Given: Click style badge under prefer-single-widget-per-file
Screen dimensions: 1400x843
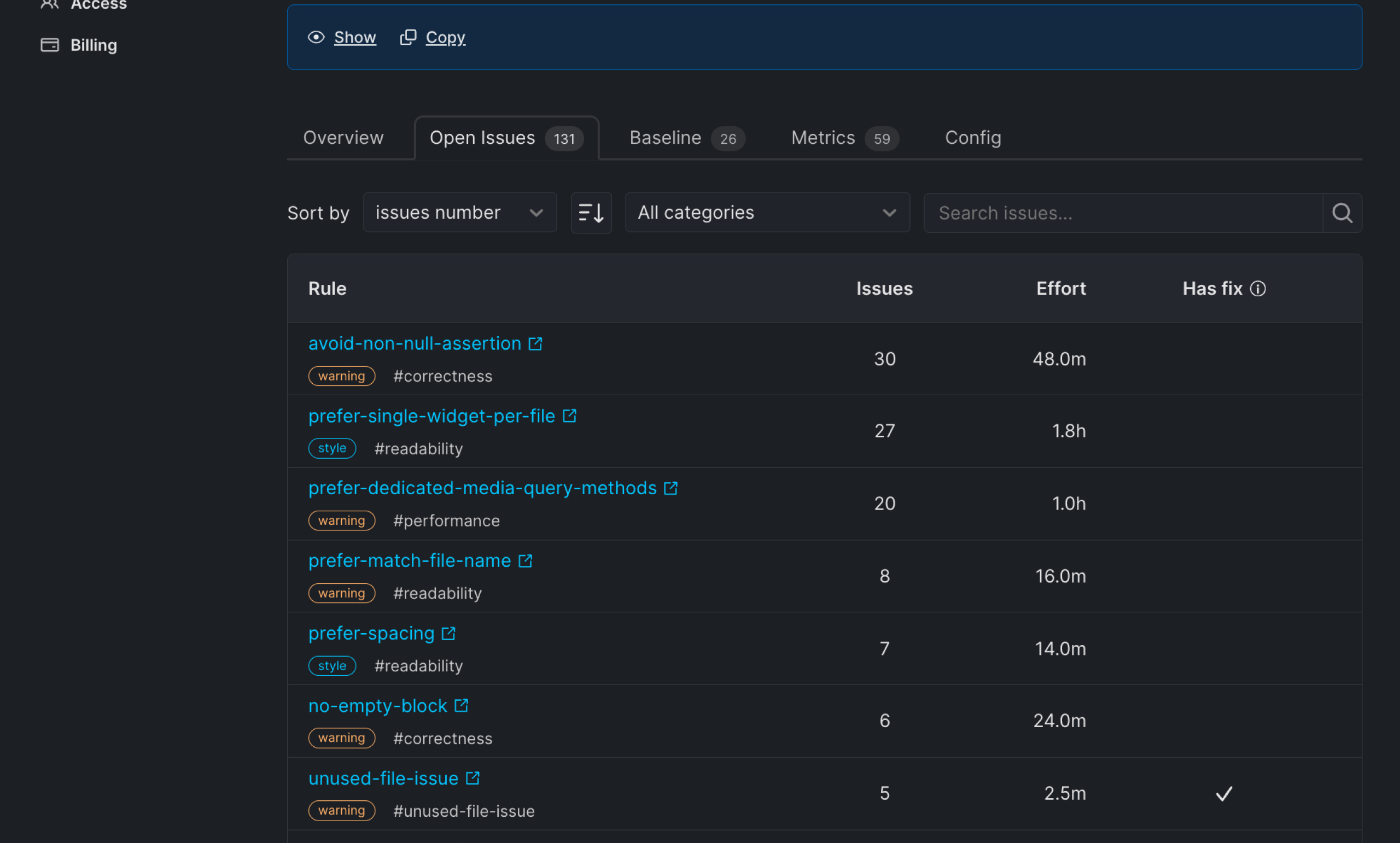Looking at the screenshot, I should coord(332,448).
